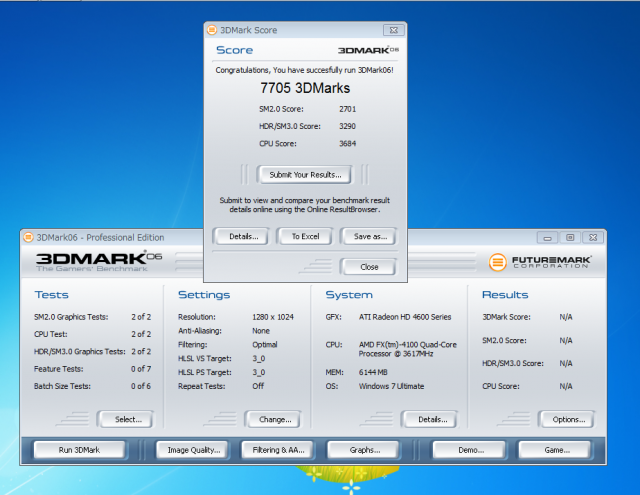This screenshot has height=495, width=640.
Task: Click the 3DMark06 Gamers' Benchmark logo
Action: pos(98,262)
